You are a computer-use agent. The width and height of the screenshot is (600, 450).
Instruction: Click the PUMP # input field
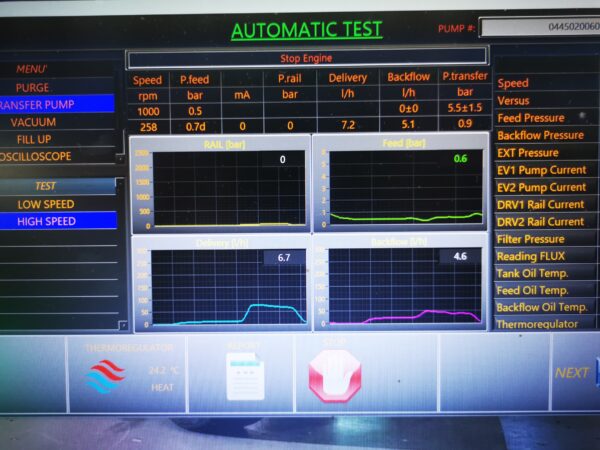click(540, 28)
